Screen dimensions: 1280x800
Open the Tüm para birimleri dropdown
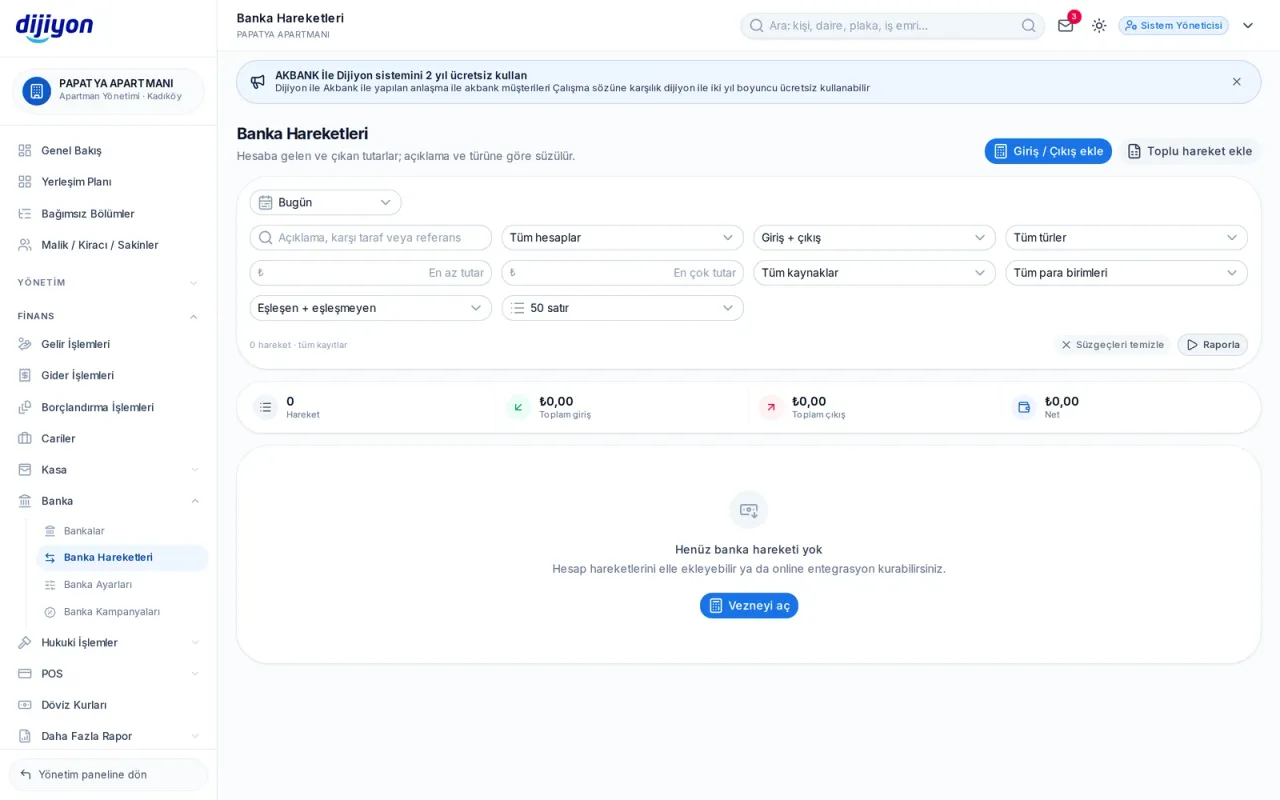point(1126,272)
